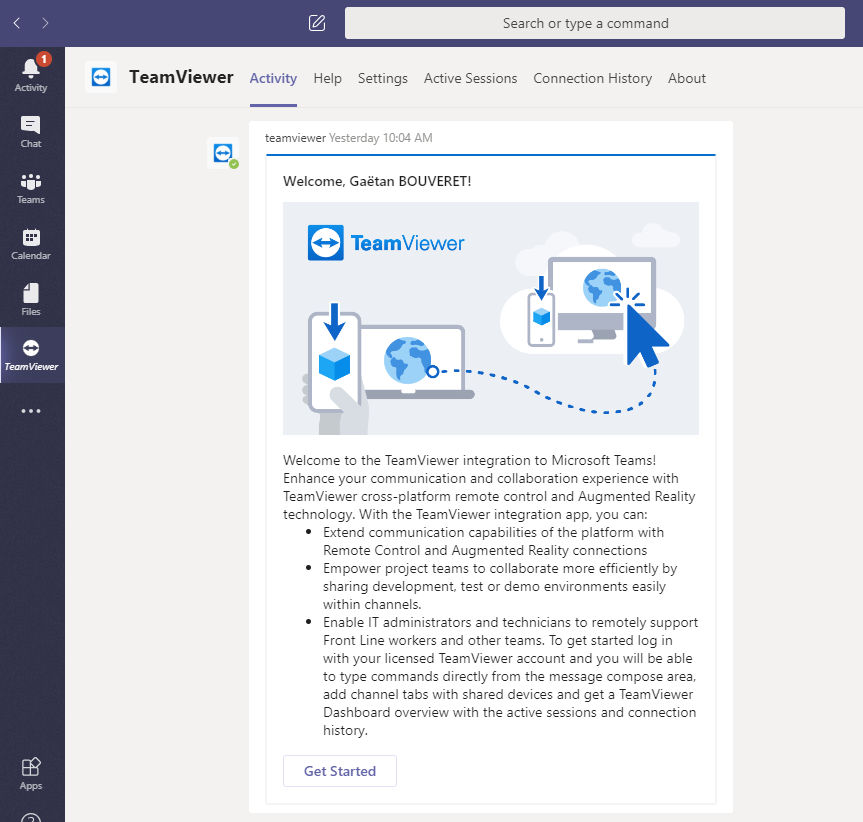Go back with the left arrow
This screenshot has height=822, width=863.
(17, 23)
